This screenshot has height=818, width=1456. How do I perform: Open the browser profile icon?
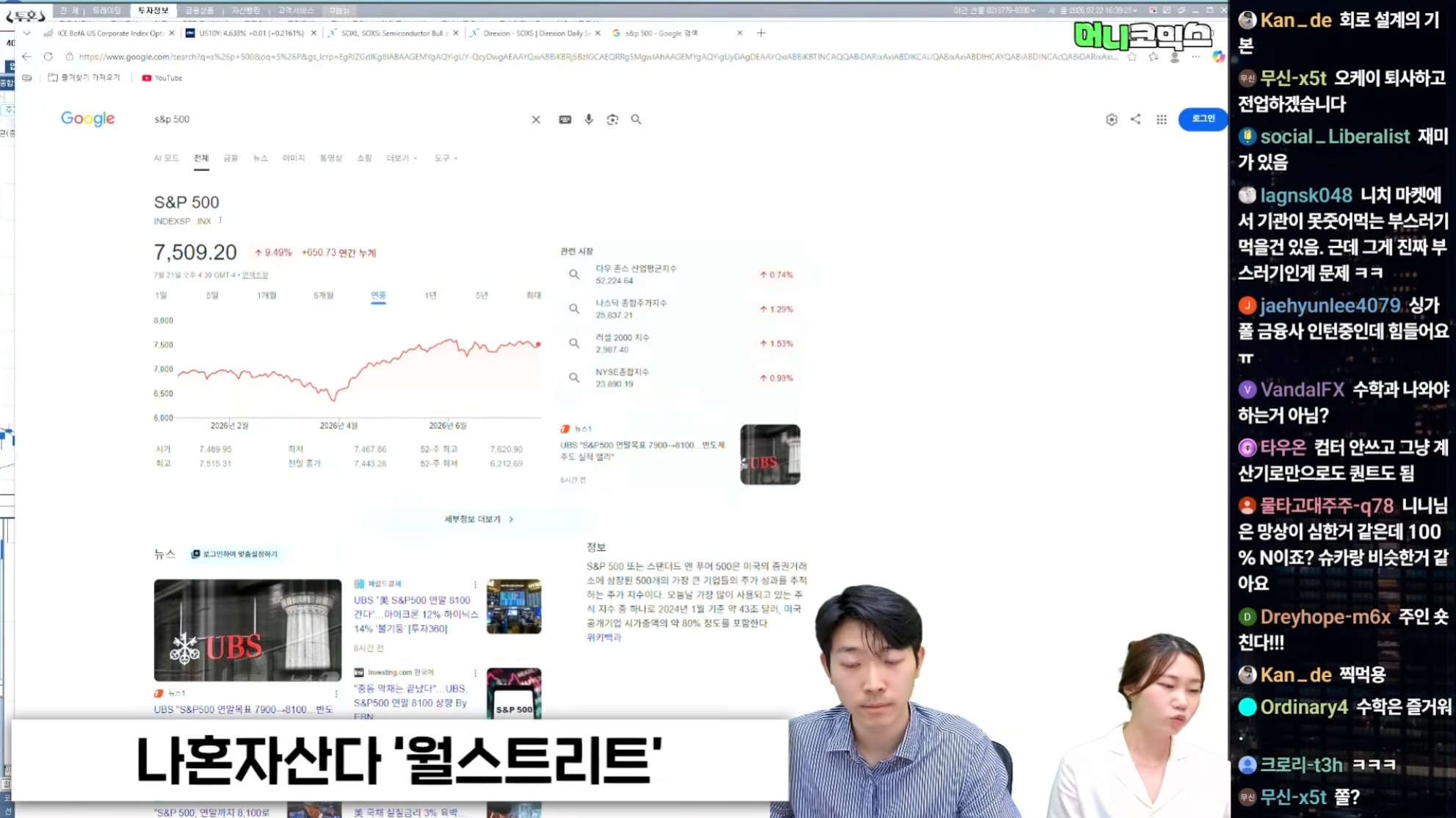pyautogui.click(x=1175, y=57)
